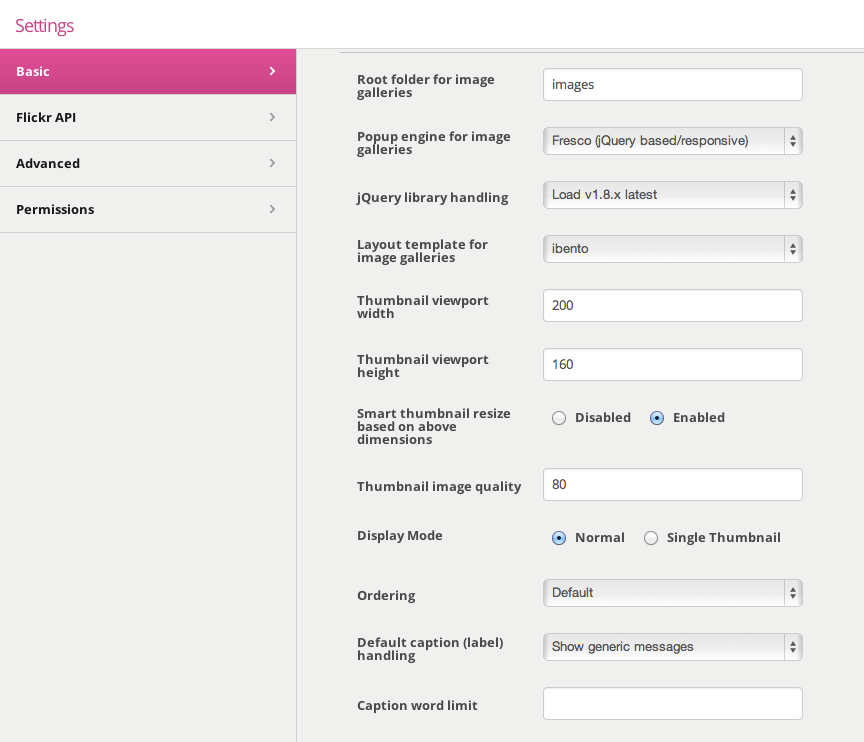Open the layout template dropdown showing ibento
Viewport: 864px width, 742px height.
pyautogui.click(x=673, y=249)
